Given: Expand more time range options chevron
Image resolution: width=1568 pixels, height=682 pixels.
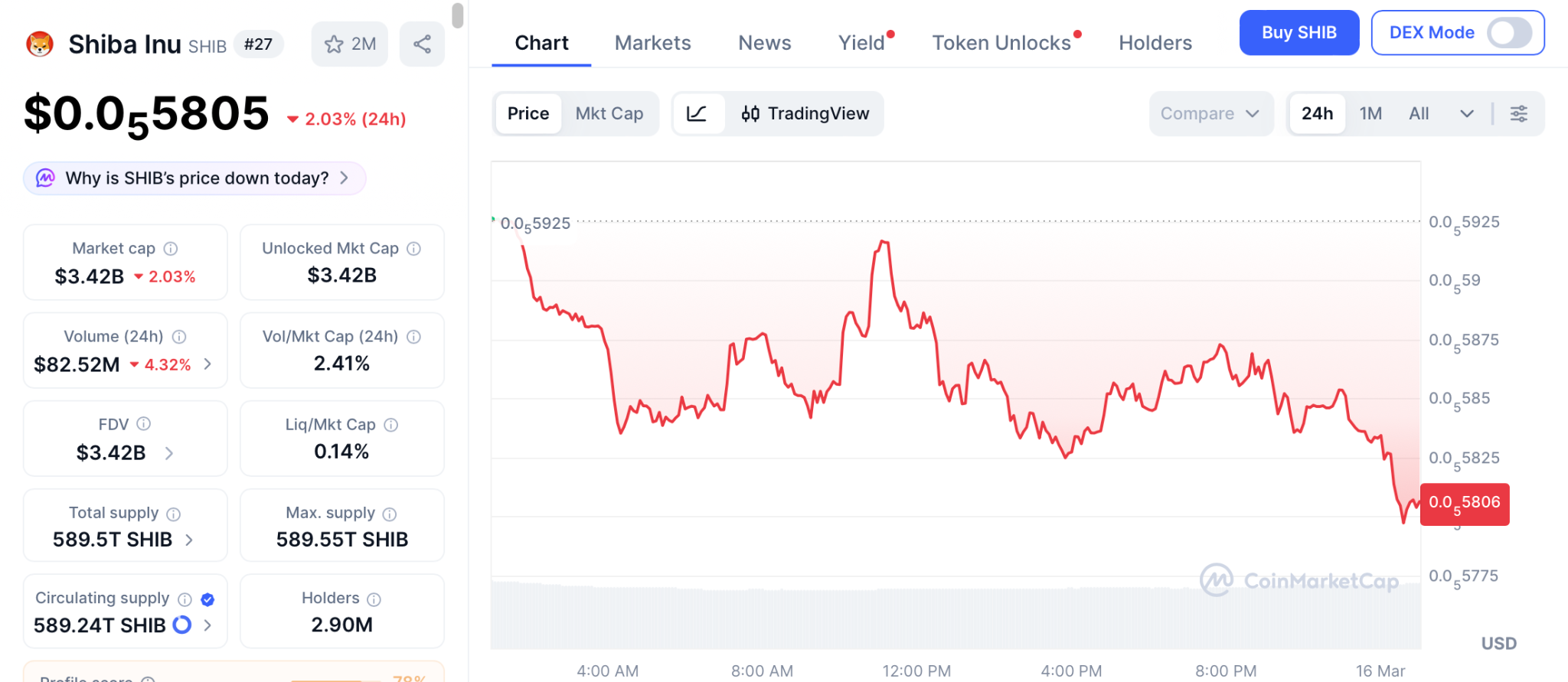Looking at the screenshot, I should coord(1466,114).
